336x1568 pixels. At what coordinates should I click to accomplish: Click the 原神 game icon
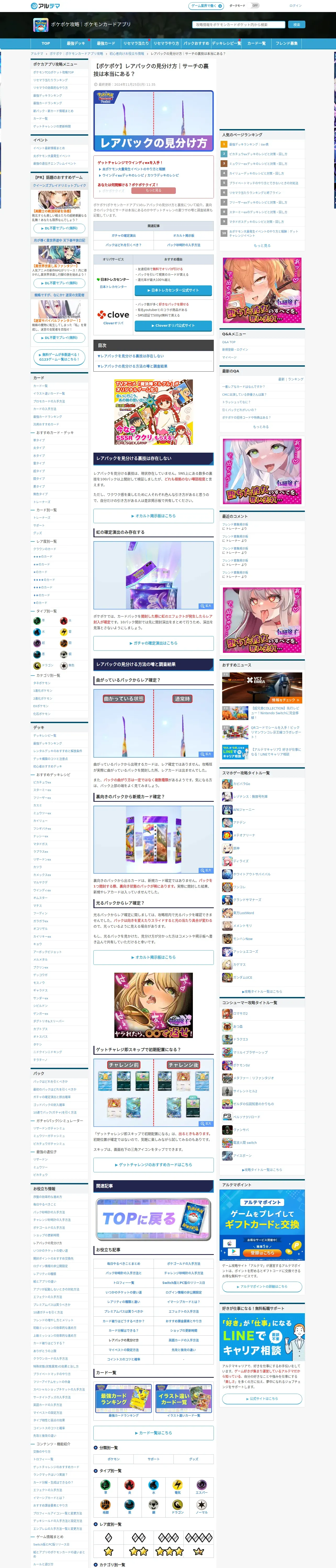click(227, 848)
